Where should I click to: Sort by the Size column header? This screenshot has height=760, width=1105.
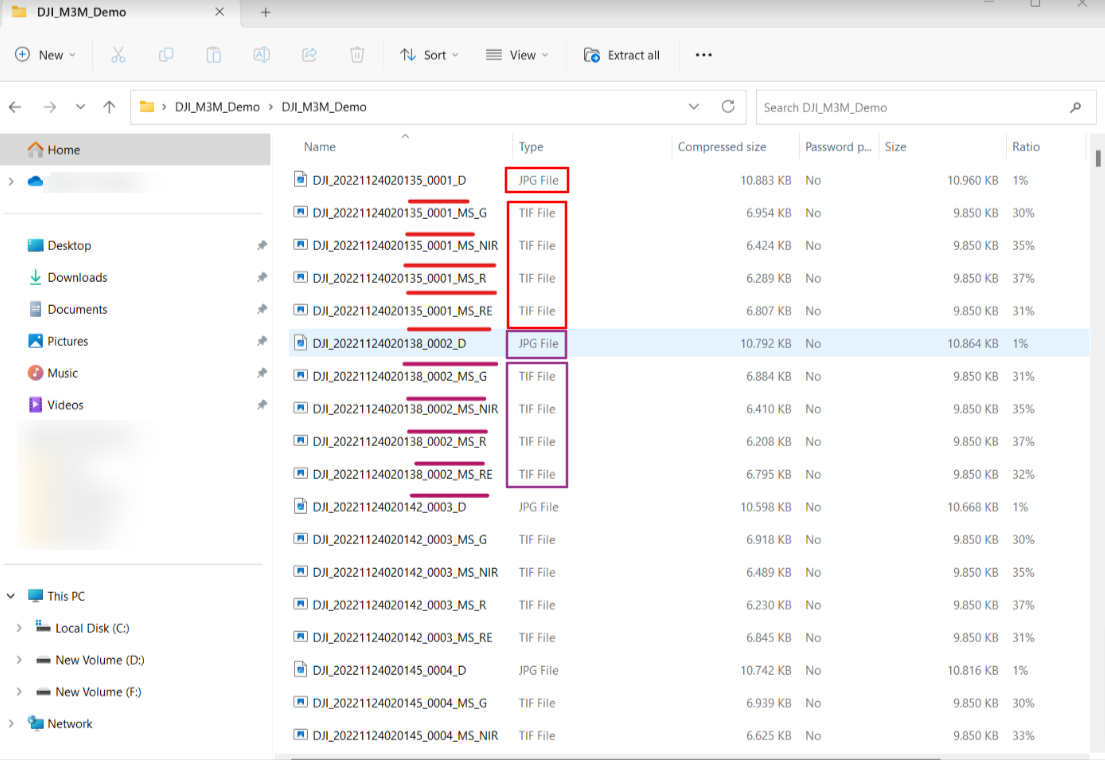coord(896,147)
